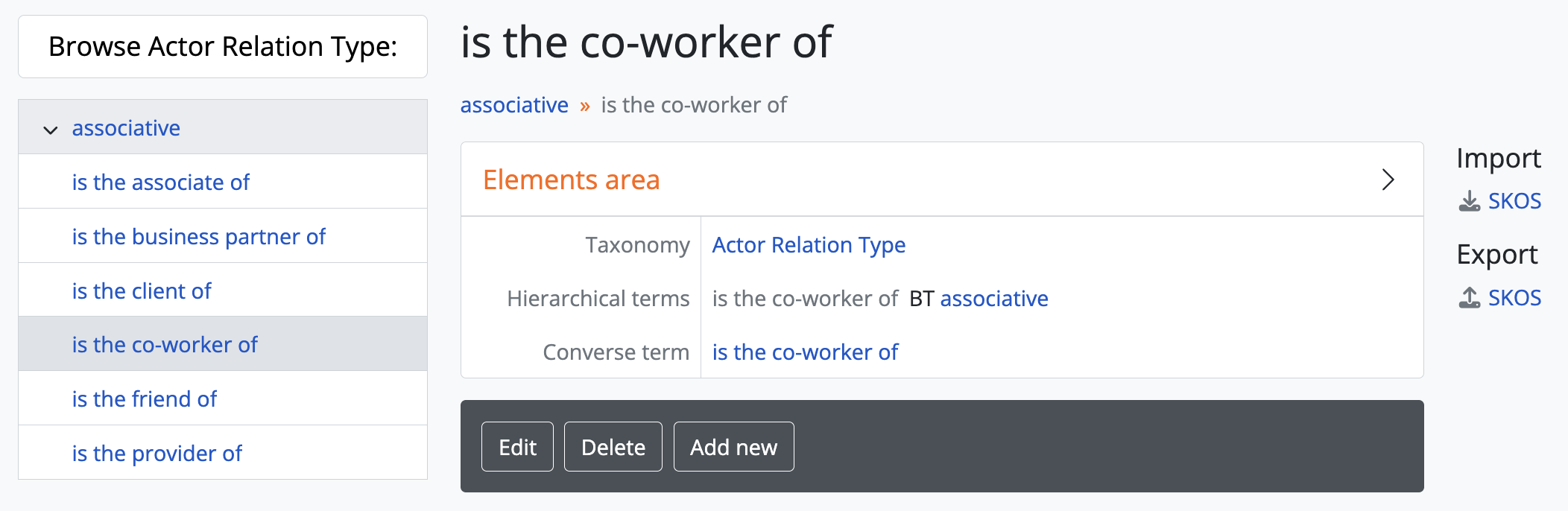Select 'is the associate of' in sidebar
Viewport: 1568px width, 511px height.
[x=160, y=182]
